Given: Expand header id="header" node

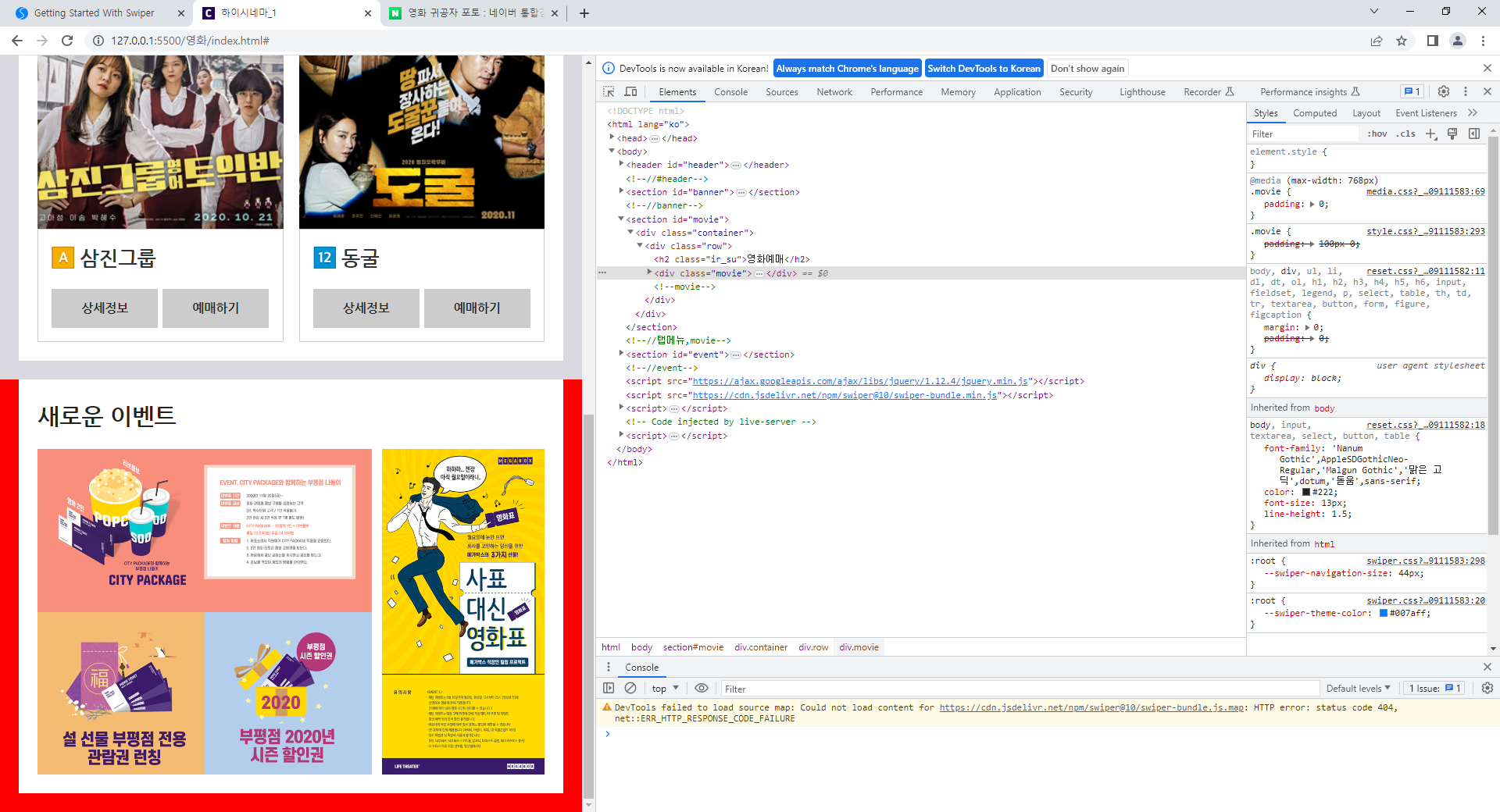Looking at the screenshot, I should 621,165.
